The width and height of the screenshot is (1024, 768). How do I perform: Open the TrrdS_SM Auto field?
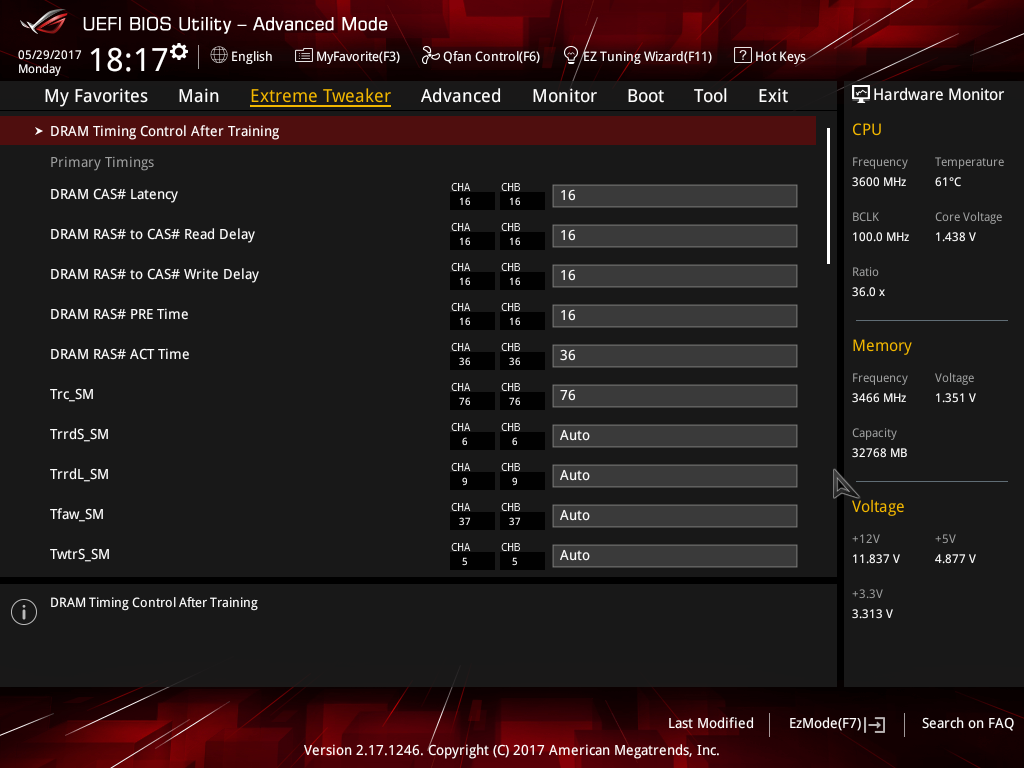pos(674,435)
